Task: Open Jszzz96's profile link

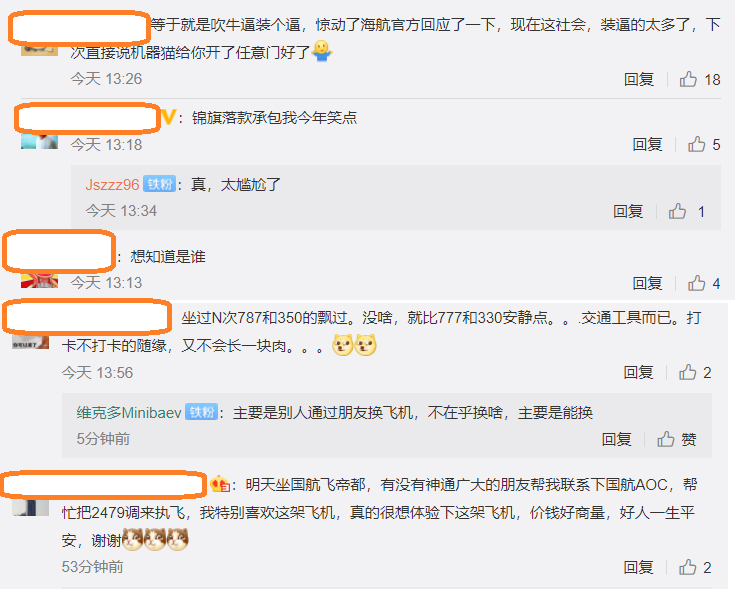Action: [112, 184]
